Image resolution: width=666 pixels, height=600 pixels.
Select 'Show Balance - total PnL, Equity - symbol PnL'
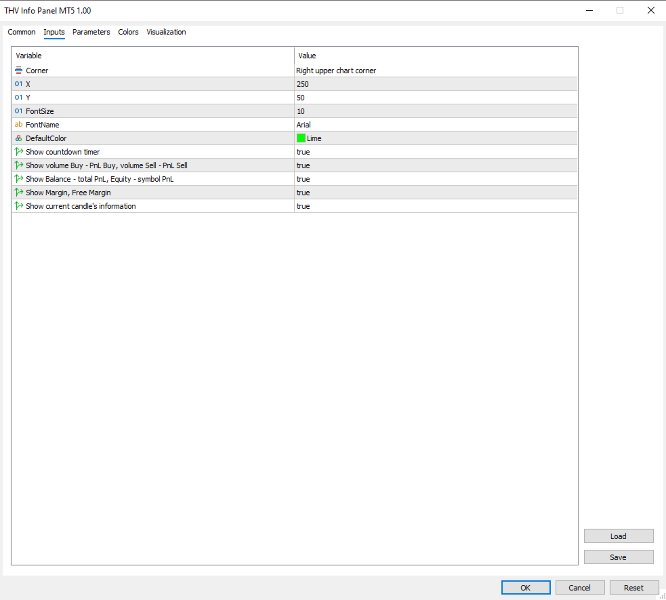99,179
